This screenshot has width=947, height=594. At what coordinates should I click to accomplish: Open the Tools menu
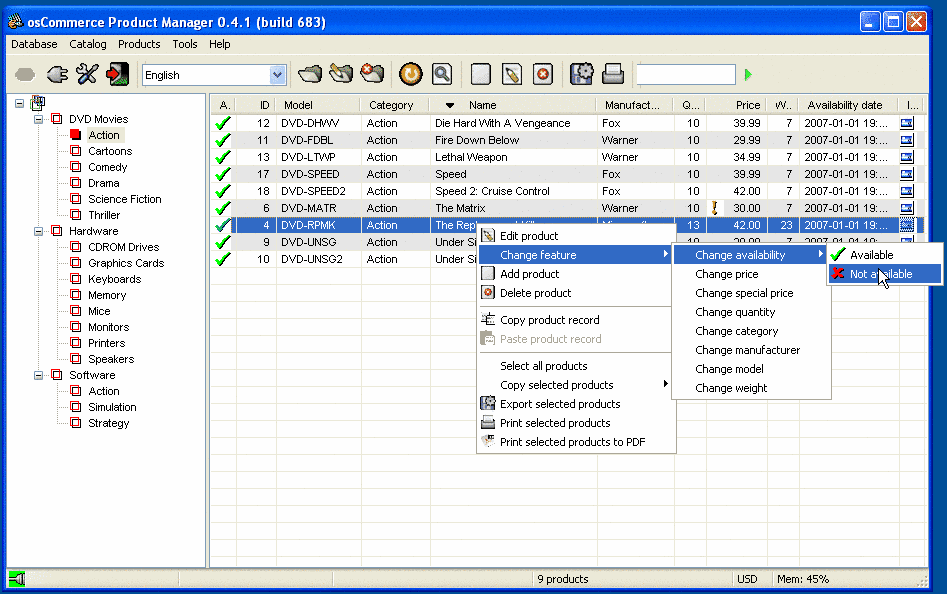[185, 44]
